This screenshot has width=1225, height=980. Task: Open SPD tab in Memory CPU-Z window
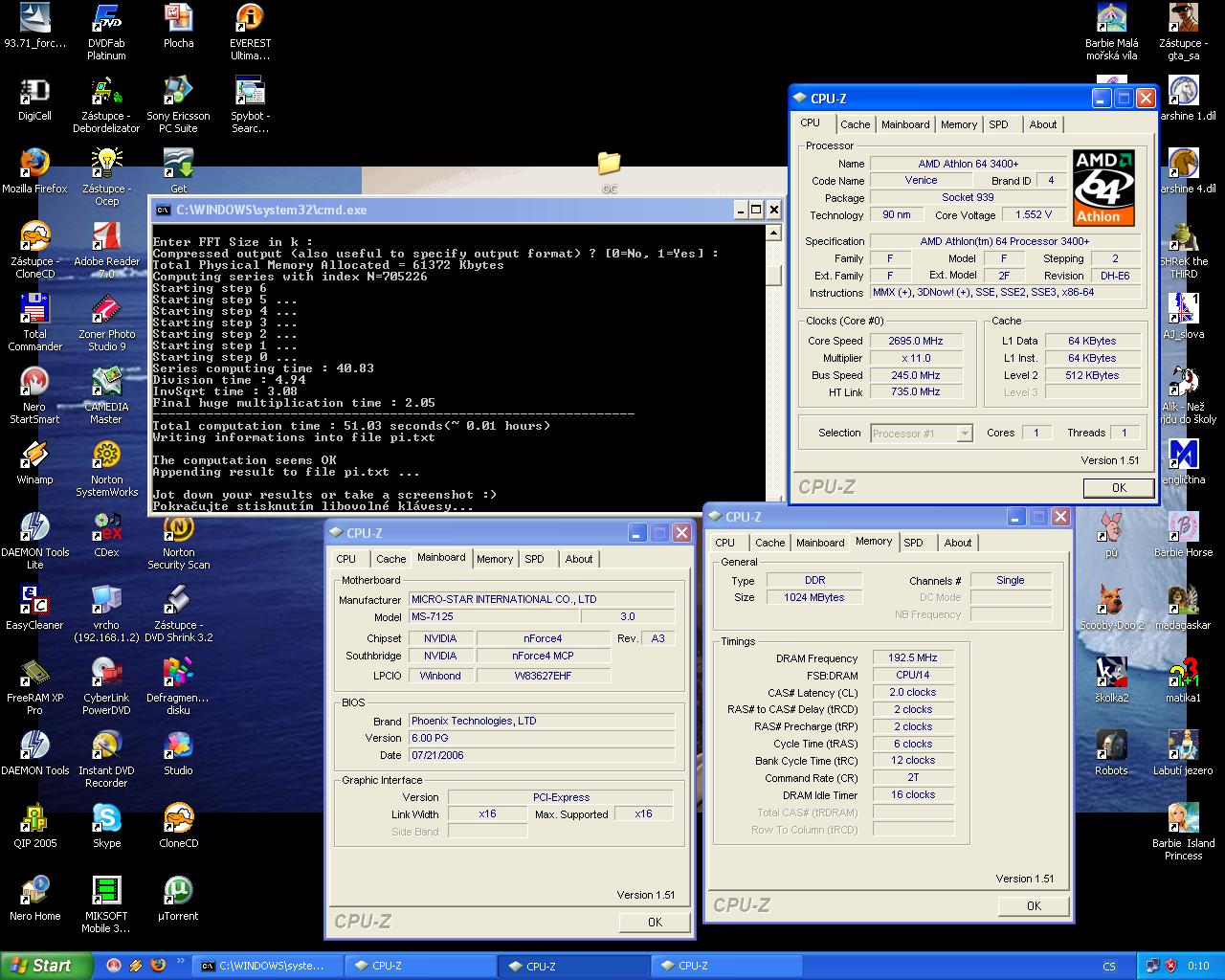[914, 543]
